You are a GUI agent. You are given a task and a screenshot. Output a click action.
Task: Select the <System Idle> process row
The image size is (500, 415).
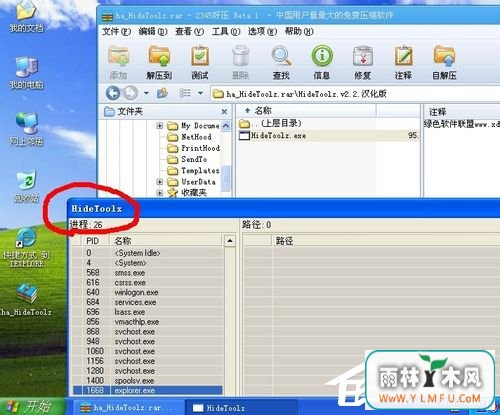point(148,253)
